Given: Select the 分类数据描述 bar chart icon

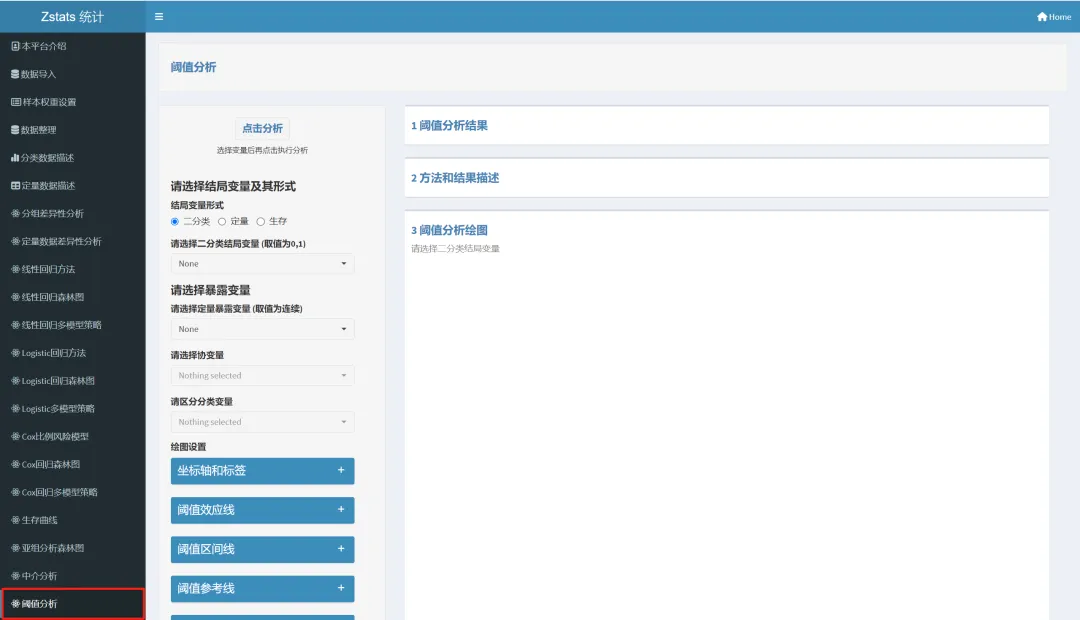Looking at the screenshot, I should pos(15,157).
